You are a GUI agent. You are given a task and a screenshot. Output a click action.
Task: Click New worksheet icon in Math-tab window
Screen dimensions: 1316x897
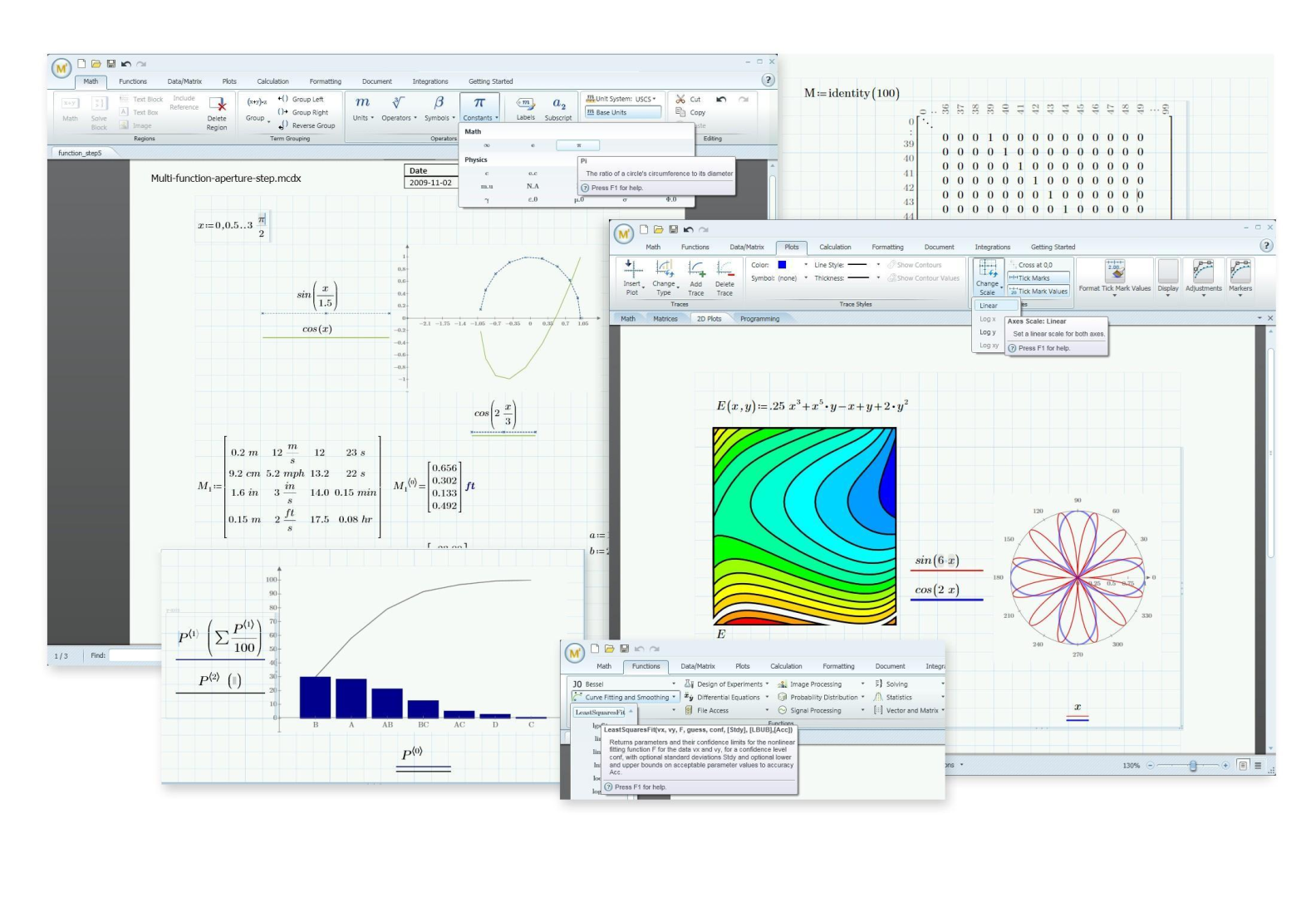81,64
